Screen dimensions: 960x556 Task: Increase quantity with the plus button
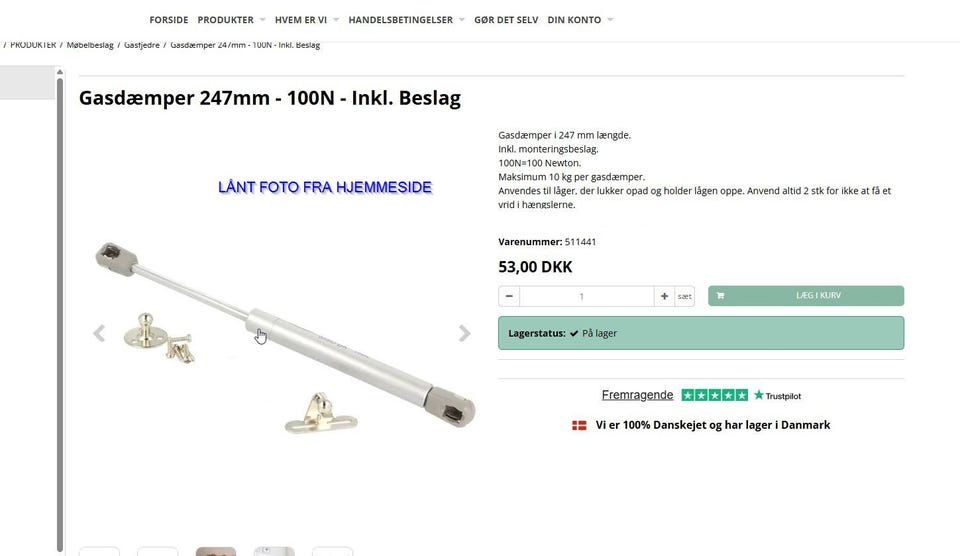click(664, 296)
